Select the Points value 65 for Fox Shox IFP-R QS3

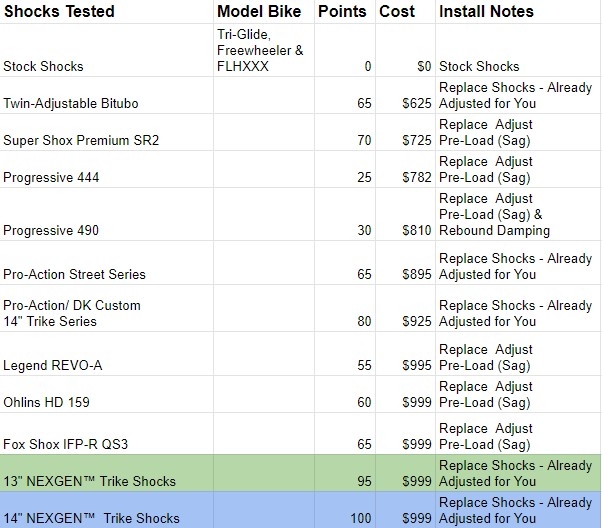point(344,434)
